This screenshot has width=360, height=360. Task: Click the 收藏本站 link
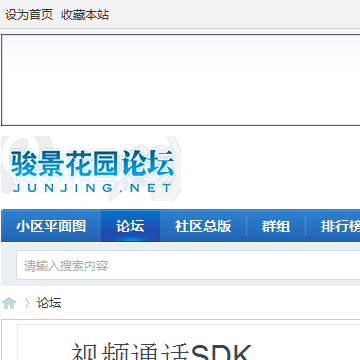85,15
